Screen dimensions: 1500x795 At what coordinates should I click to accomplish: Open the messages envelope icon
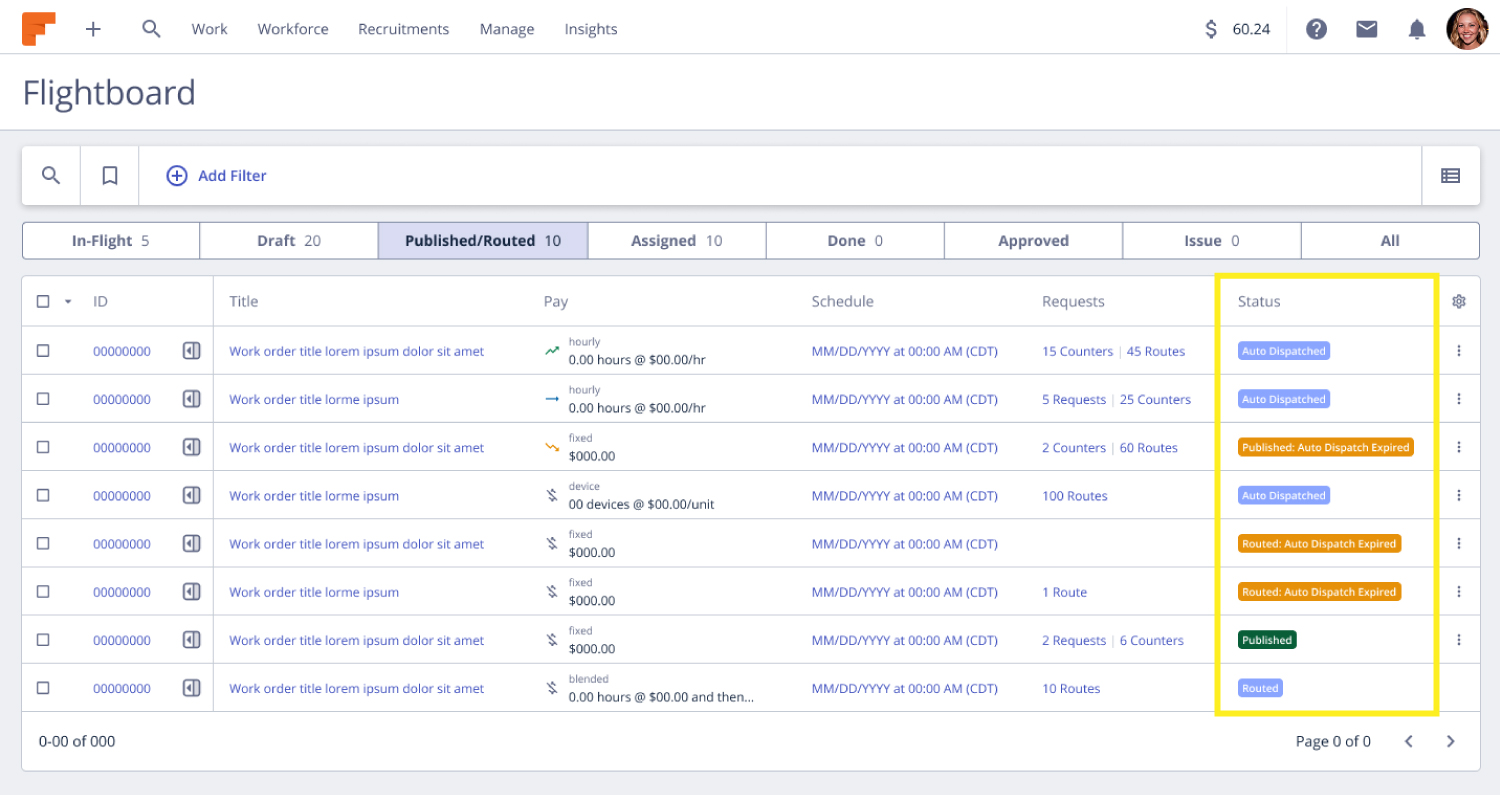point(1367,29)
